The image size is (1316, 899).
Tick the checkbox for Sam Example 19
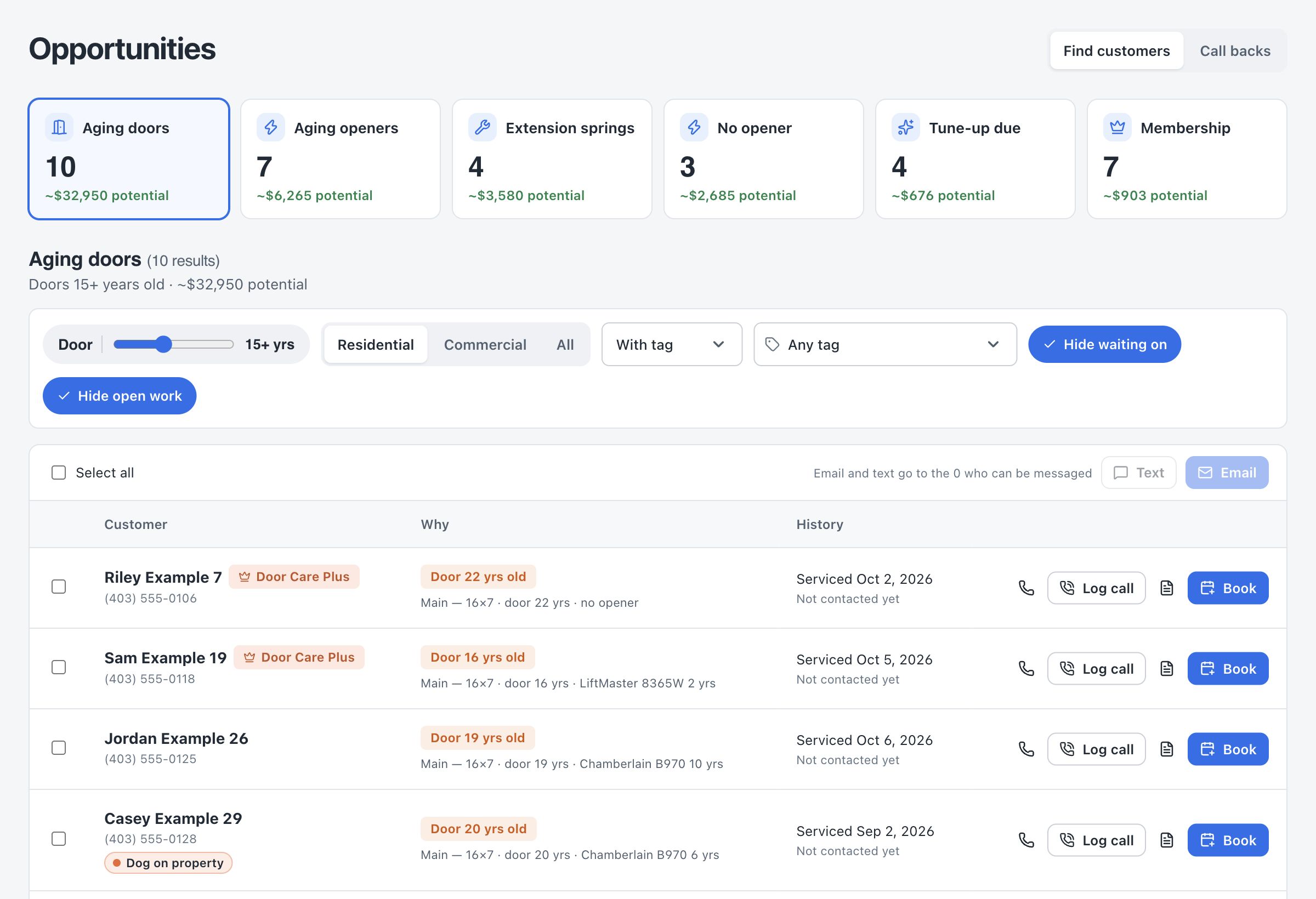tap(59, 668)
